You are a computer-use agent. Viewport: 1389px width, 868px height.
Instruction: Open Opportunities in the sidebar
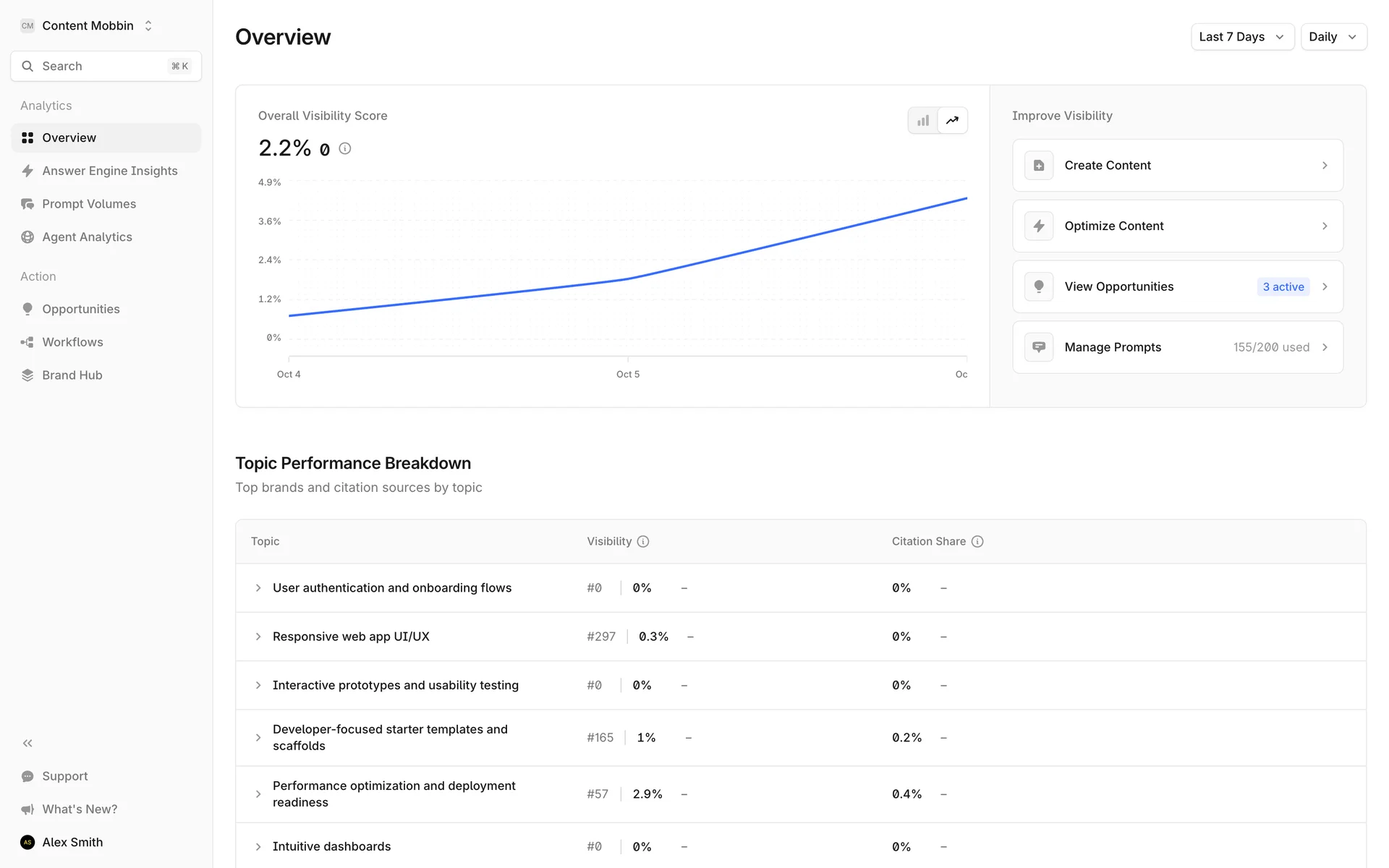[x=81, y=309]
